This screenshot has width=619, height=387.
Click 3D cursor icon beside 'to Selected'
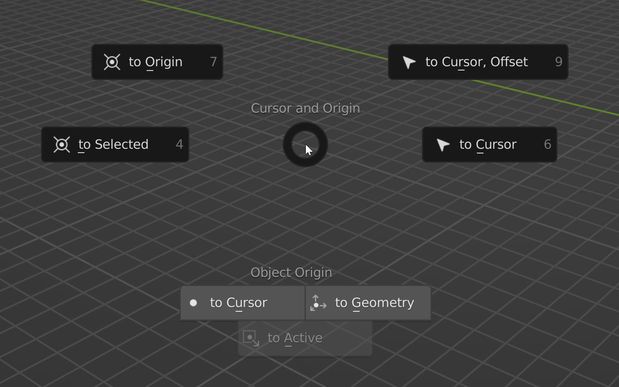[x=62, y=145]
